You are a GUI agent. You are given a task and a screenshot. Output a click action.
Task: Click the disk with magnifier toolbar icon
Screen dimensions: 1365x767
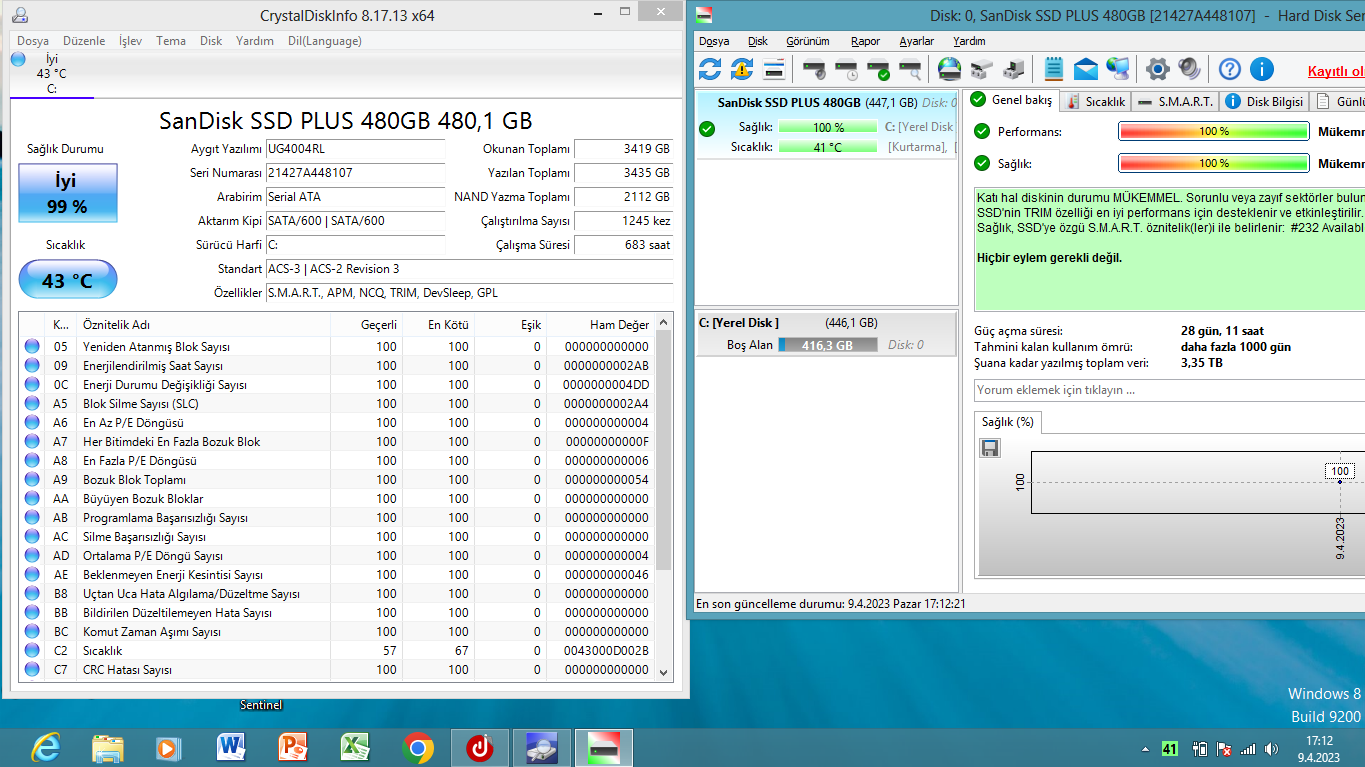[x=909, y=69]
